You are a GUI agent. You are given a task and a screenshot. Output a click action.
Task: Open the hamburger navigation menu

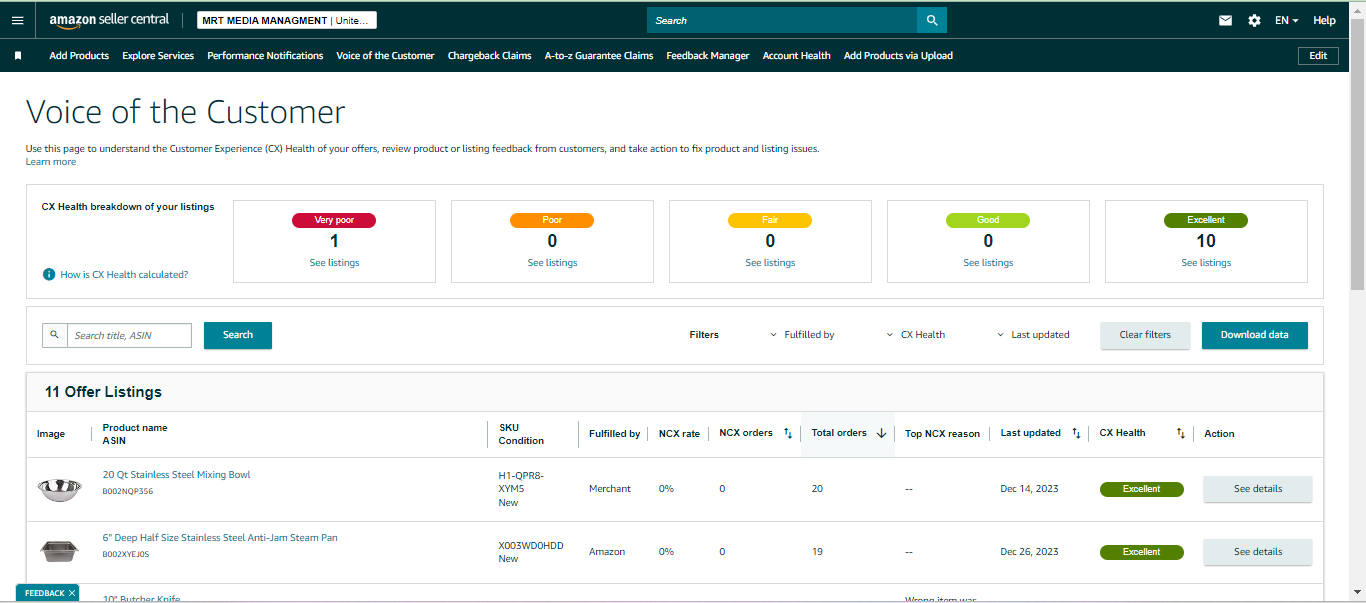17,20
